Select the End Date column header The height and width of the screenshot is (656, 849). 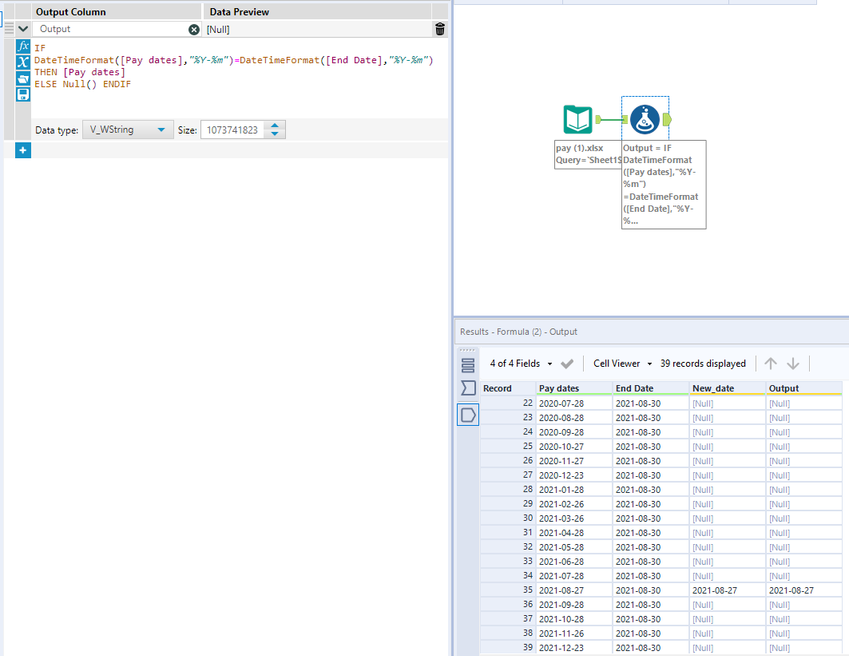(x=651, y=388)
